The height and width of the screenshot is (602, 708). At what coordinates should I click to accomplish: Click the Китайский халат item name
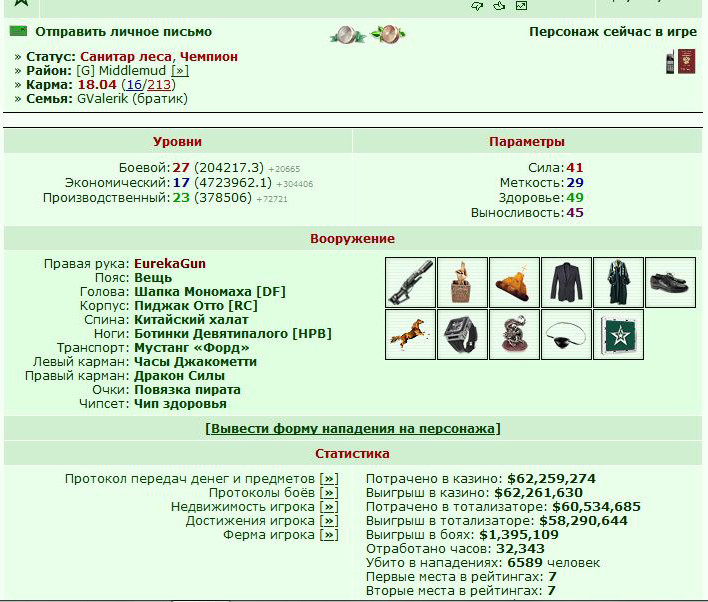[191, 319]
